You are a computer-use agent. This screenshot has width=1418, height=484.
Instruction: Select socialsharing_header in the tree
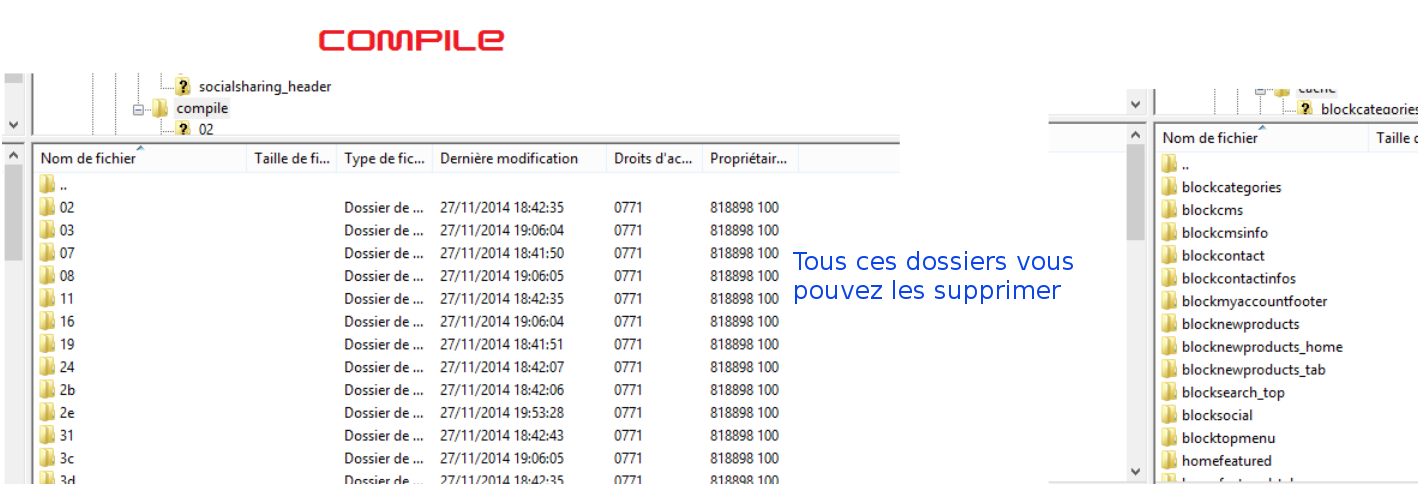(265, 87)
